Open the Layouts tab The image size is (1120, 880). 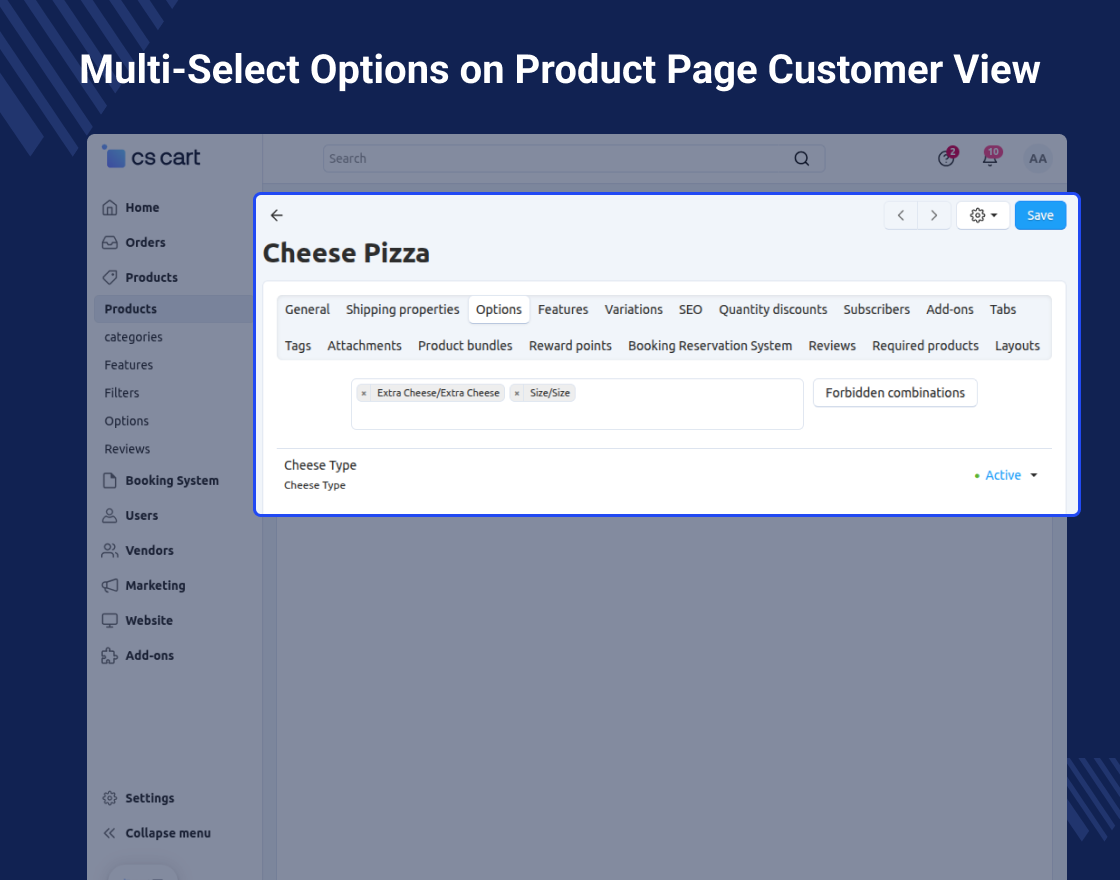pos(1017,346)
